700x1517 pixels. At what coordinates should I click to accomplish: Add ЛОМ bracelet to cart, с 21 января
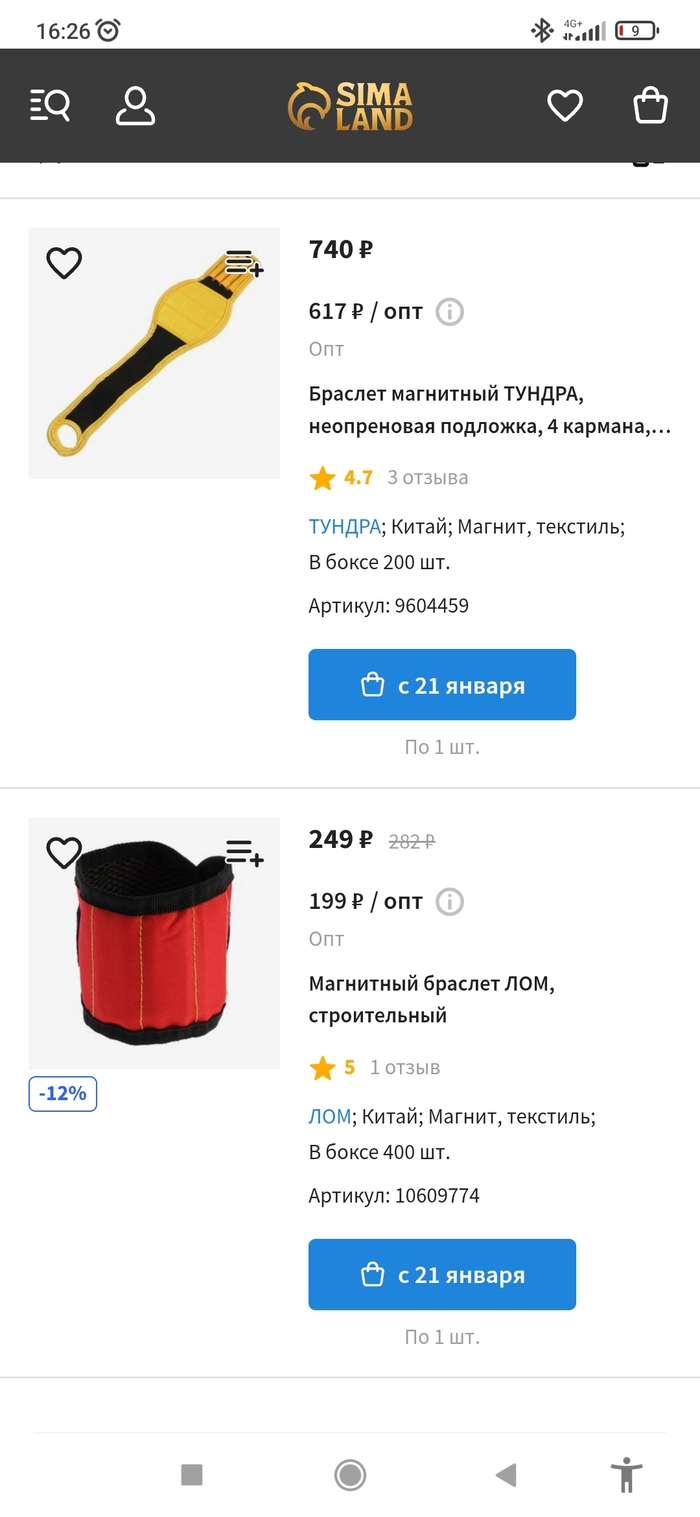point(442,1274)
